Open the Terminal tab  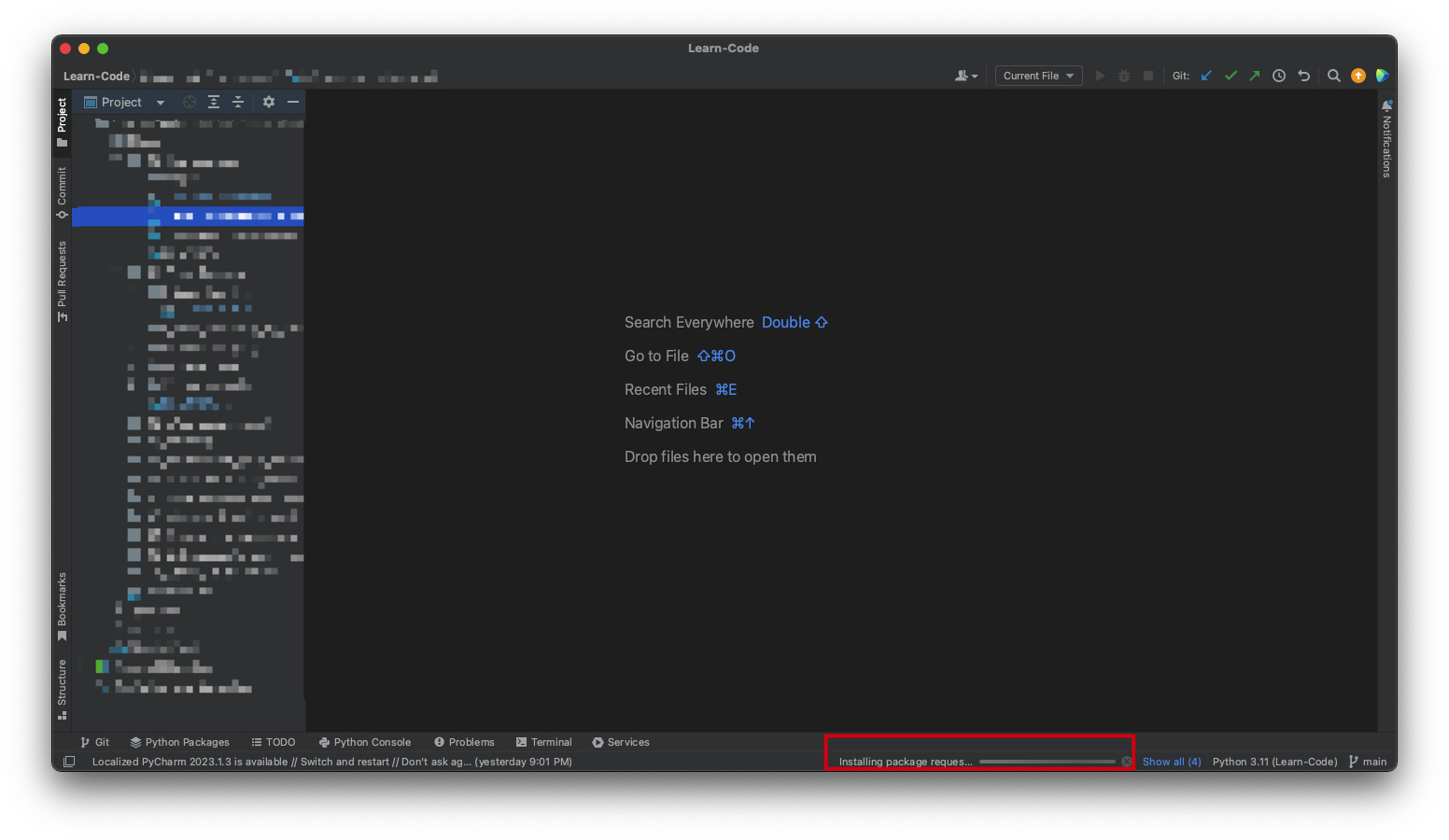point(543,742)
